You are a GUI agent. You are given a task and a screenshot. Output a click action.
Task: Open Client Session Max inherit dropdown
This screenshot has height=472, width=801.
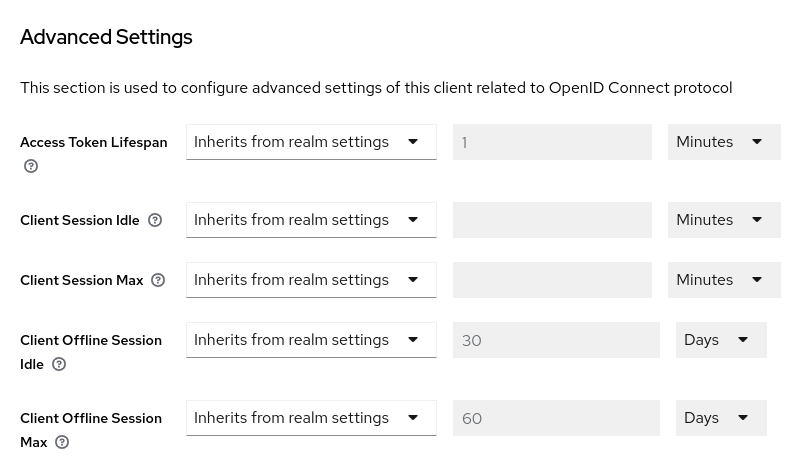311,280
